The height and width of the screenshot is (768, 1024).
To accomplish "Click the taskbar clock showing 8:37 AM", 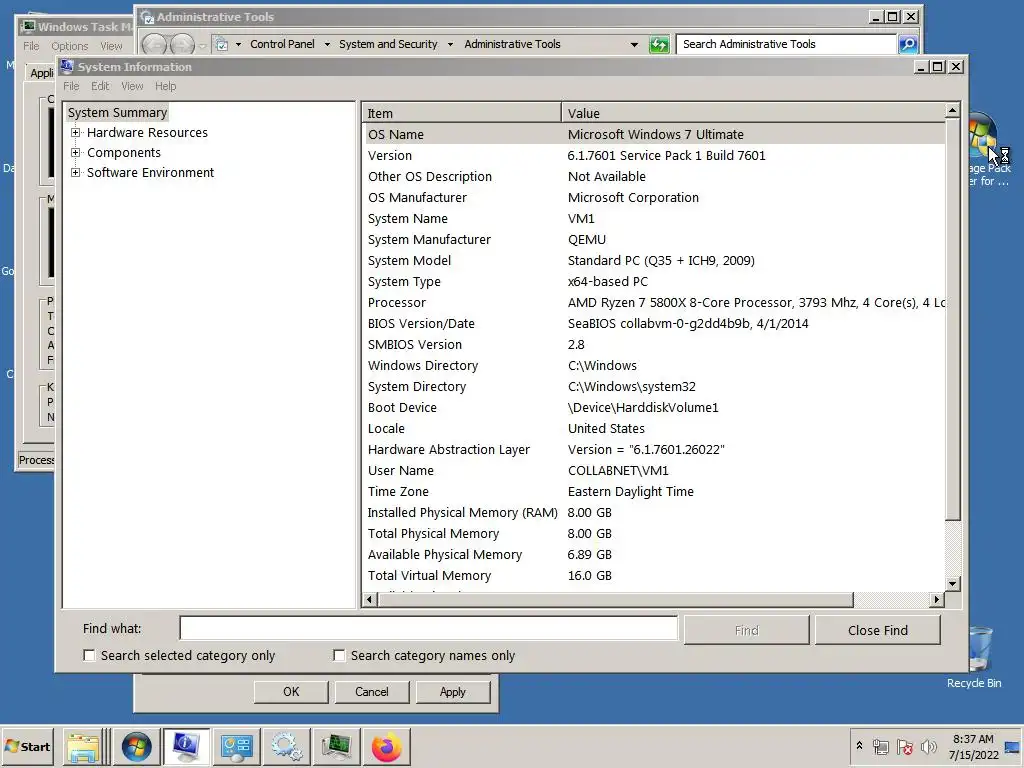I will tap(973, 747).
